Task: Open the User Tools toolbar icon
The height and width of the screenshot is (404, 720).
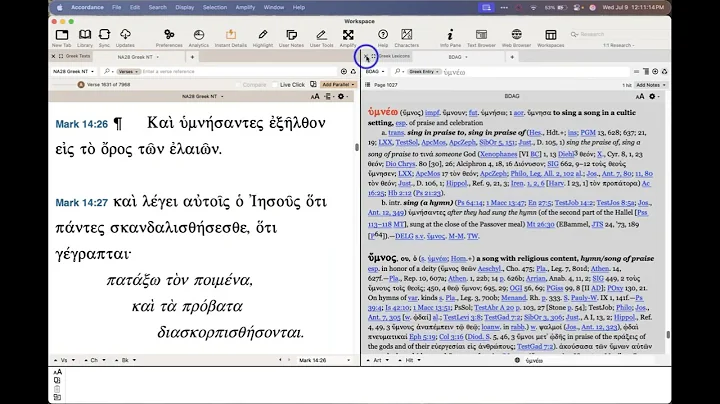Action: click(321, 38)
